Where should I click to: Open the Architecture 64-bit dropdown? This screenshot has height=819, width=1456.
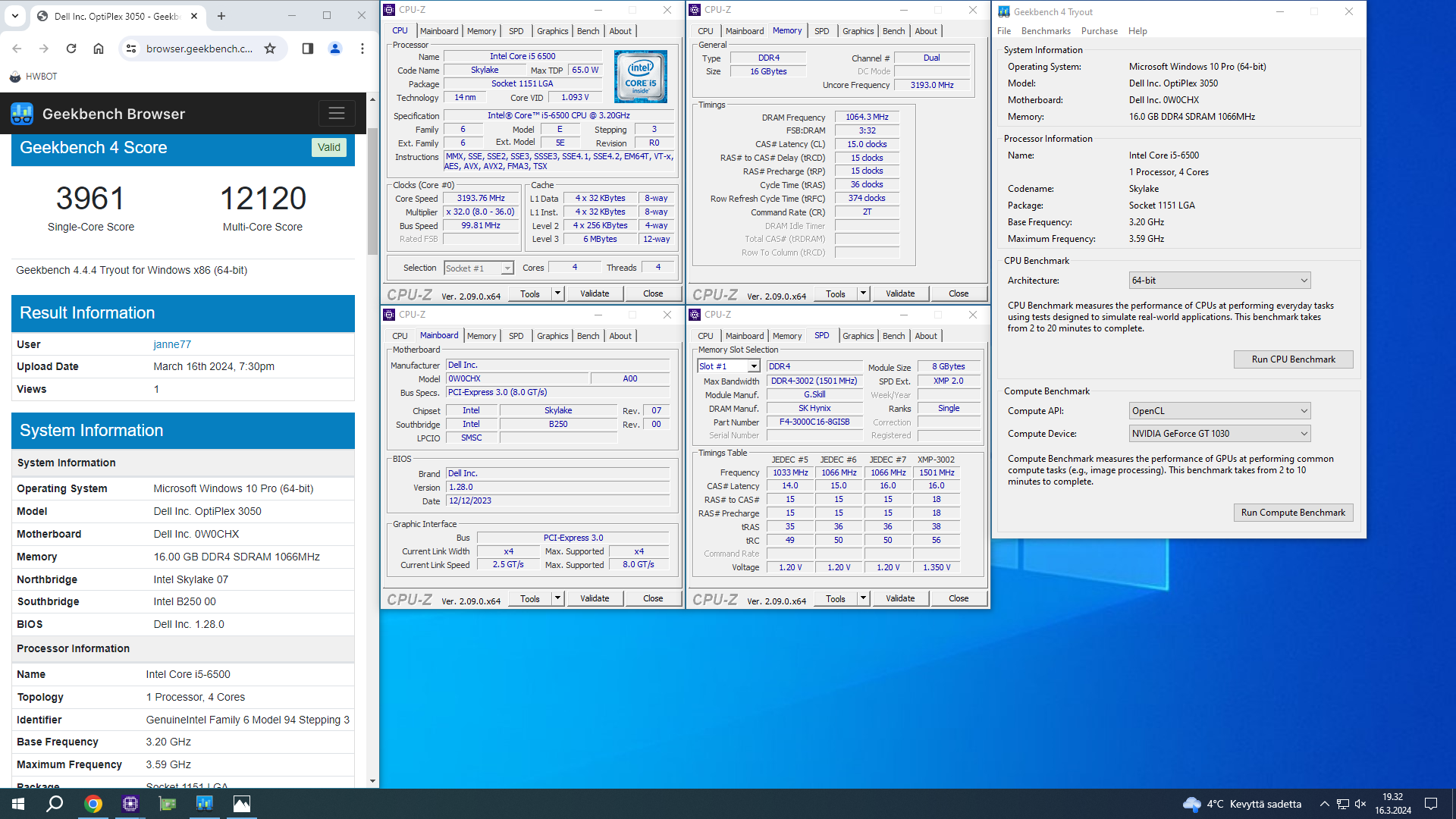1219,281
